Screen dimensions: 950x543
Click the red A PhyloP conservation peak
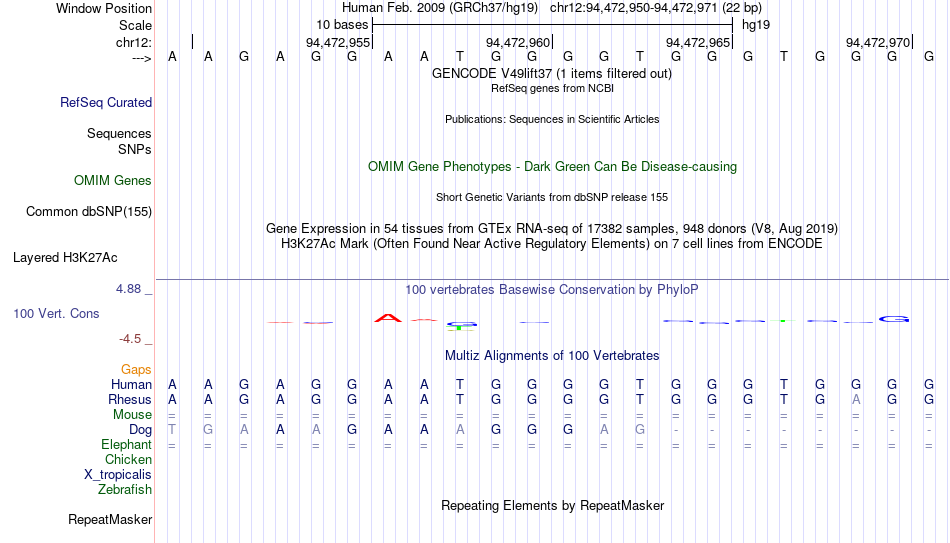(388, 318)
